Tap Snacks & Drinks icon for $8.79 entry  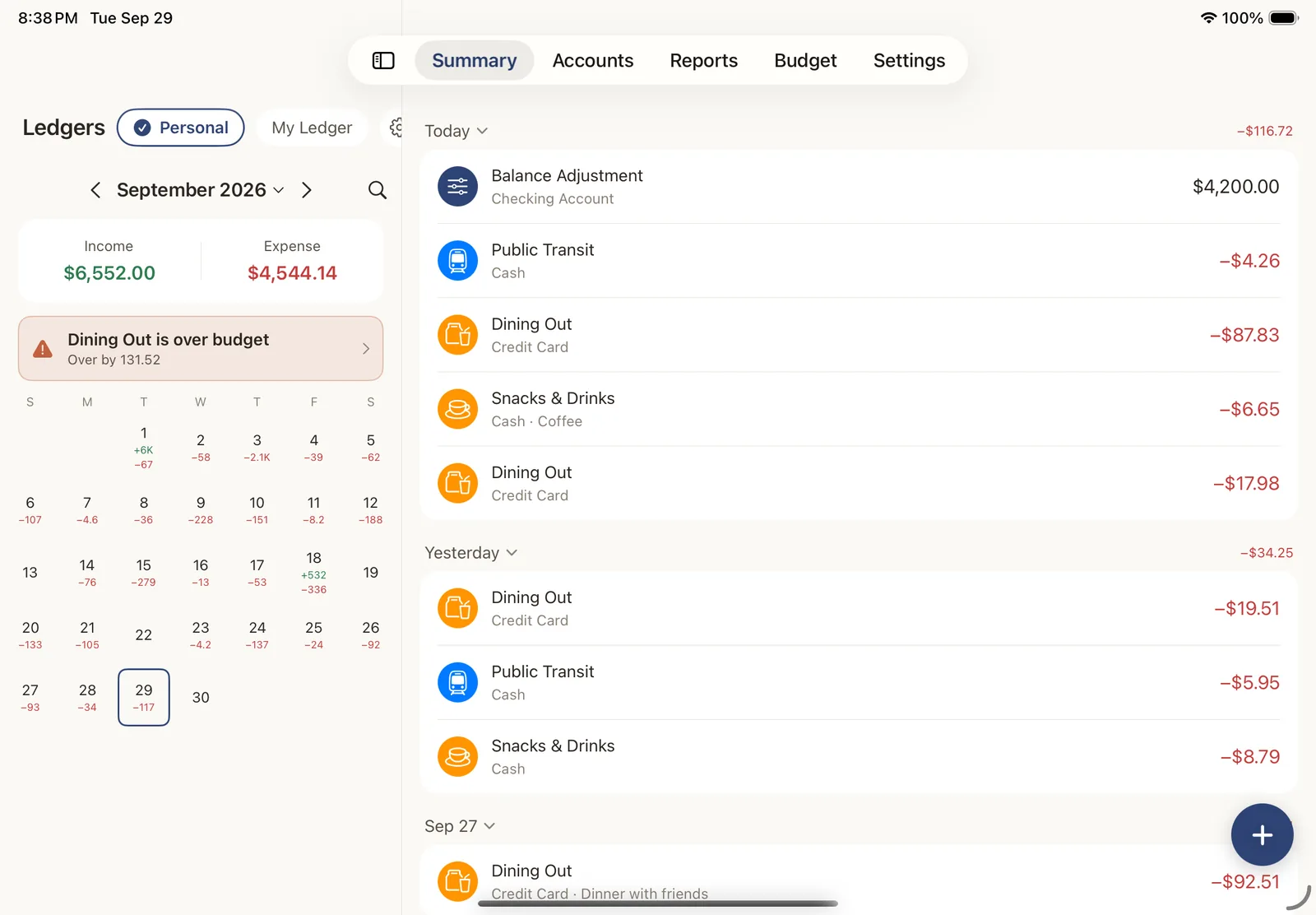point(457,756)
